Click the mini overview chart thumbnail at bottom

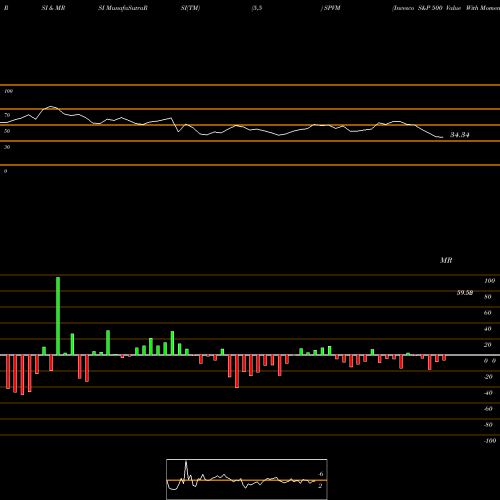[247, 479]
